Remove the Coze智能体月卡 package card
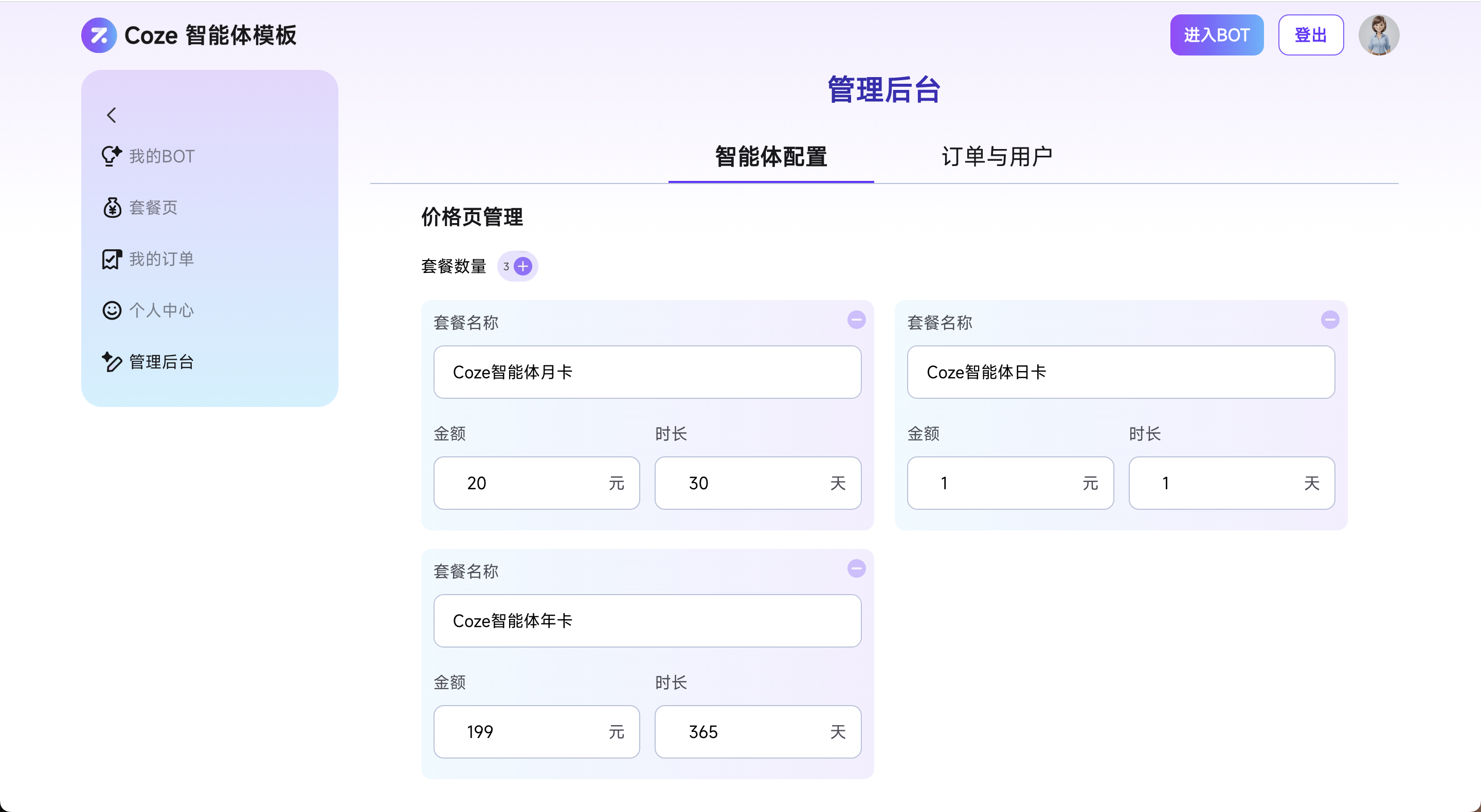1481x812 pixels. (856, 320)
